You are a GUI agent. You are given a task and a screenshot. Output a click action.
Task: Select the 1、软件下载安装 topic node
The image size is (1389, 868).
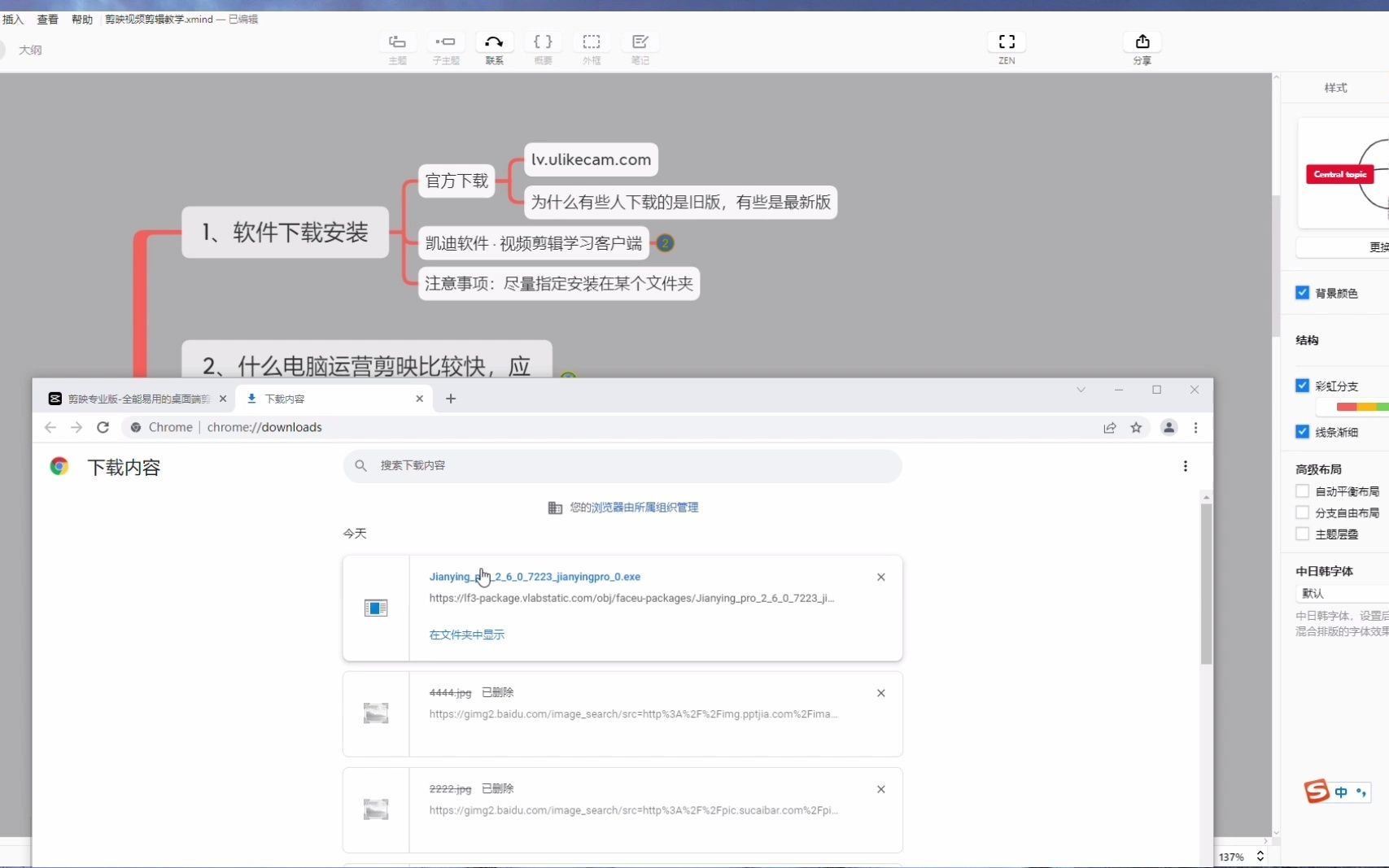click(285, 233)
